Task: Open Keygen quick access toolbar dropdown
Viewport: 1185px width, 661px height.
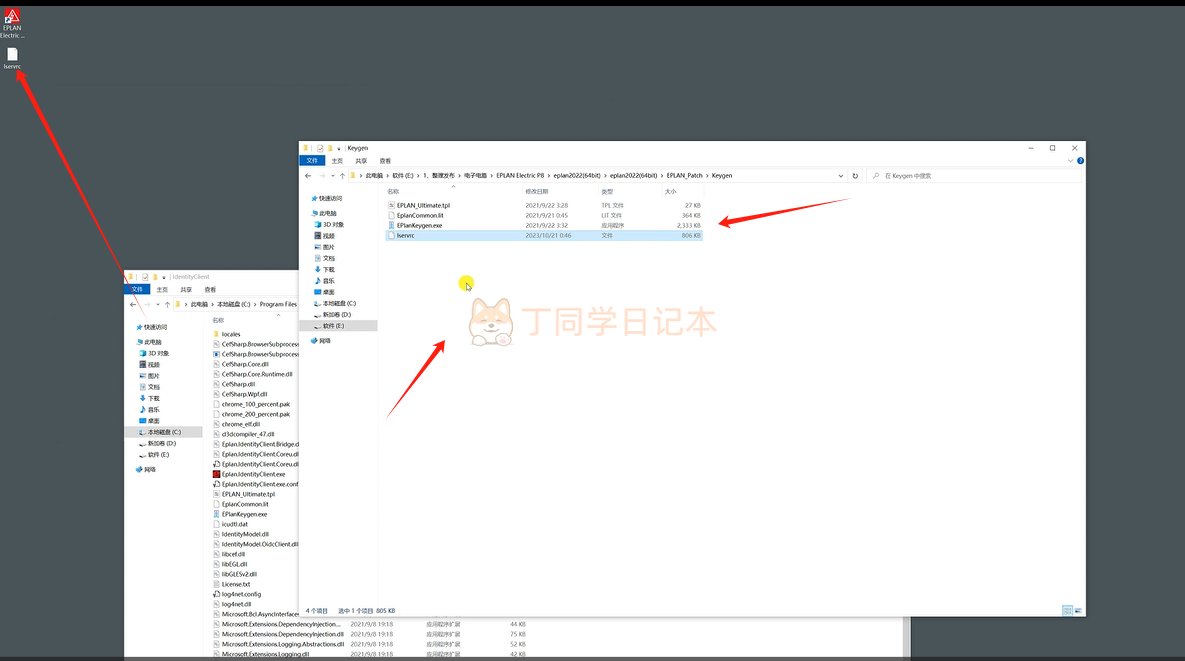Action: tap(339, 148)
